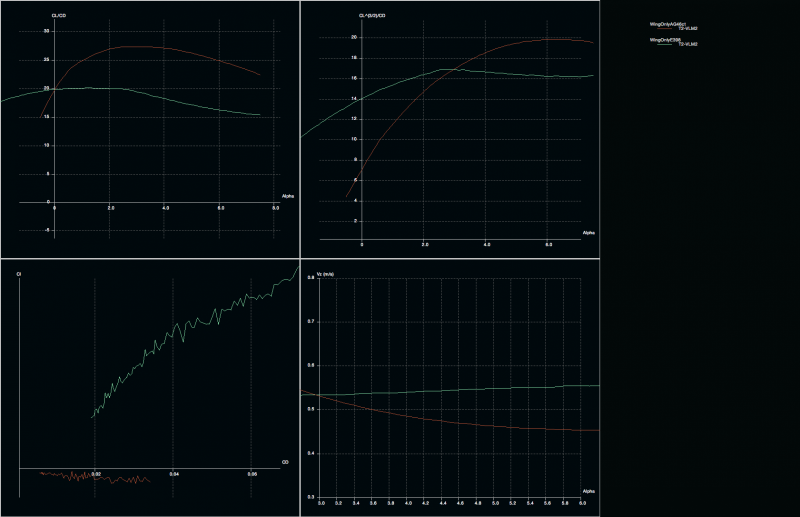Click the Vz (m/s) axis label
This screenshot has height=517, width=800.
click(326, 273)
